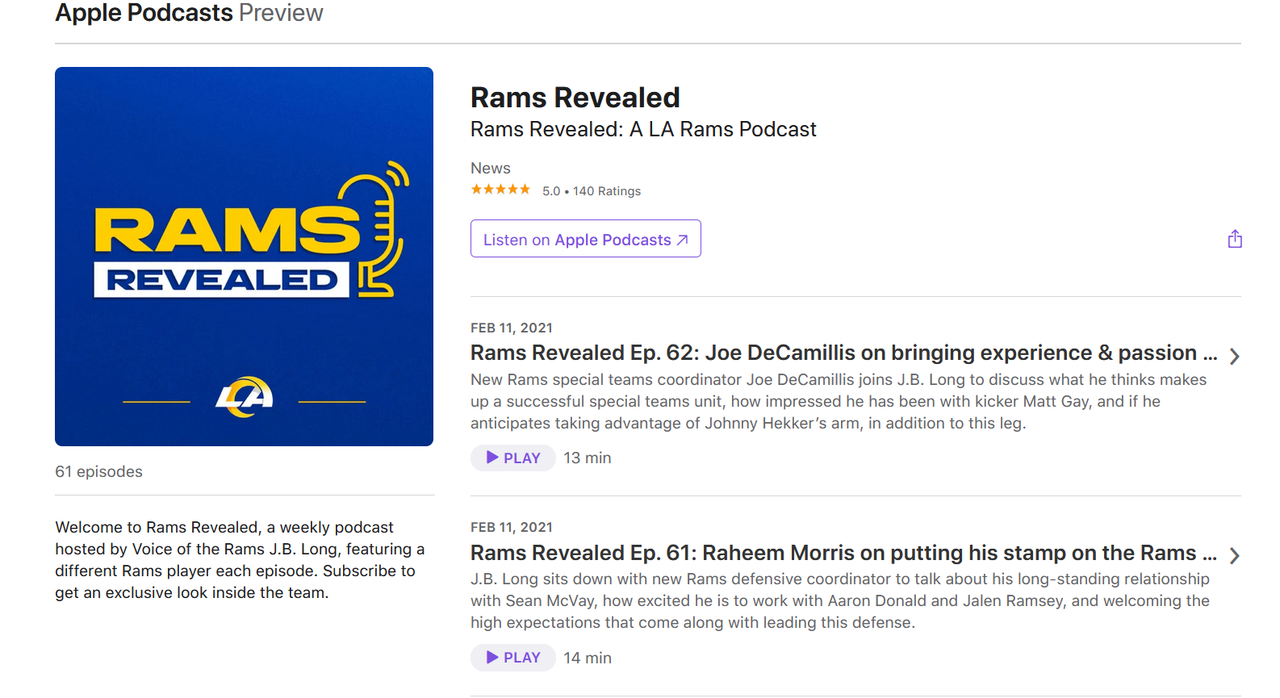Click FEB 11, 2021 date above episode 61
This screenshot has height=698, width=1280.
click(511, 528)
